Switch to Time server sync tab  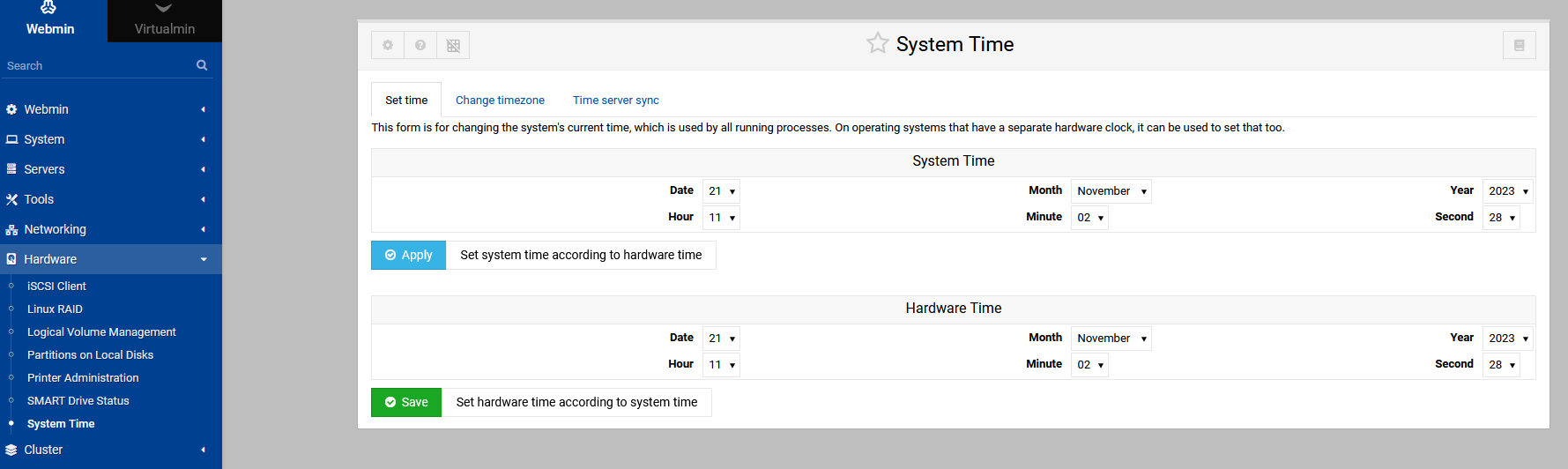(616, 100)
